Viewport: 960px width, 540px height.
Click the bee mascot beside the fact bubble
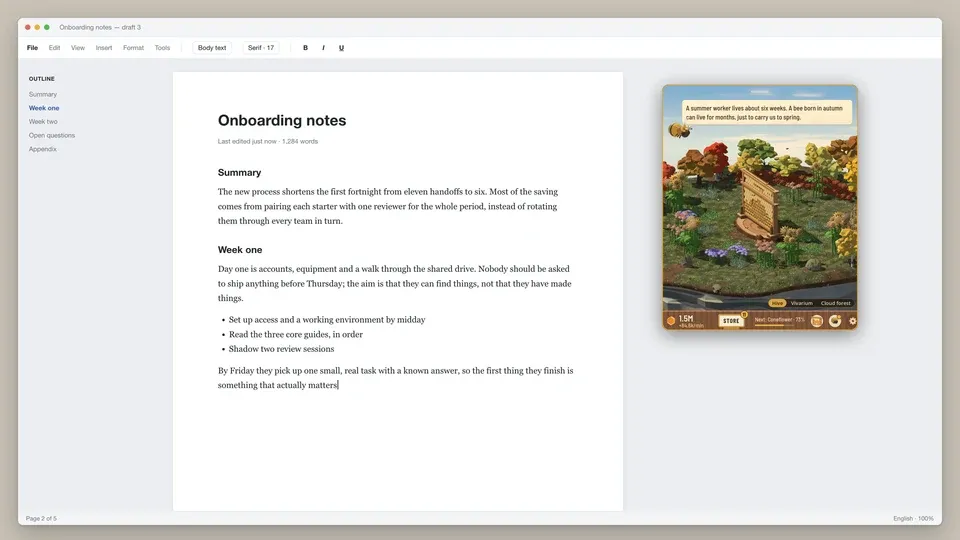679,130
